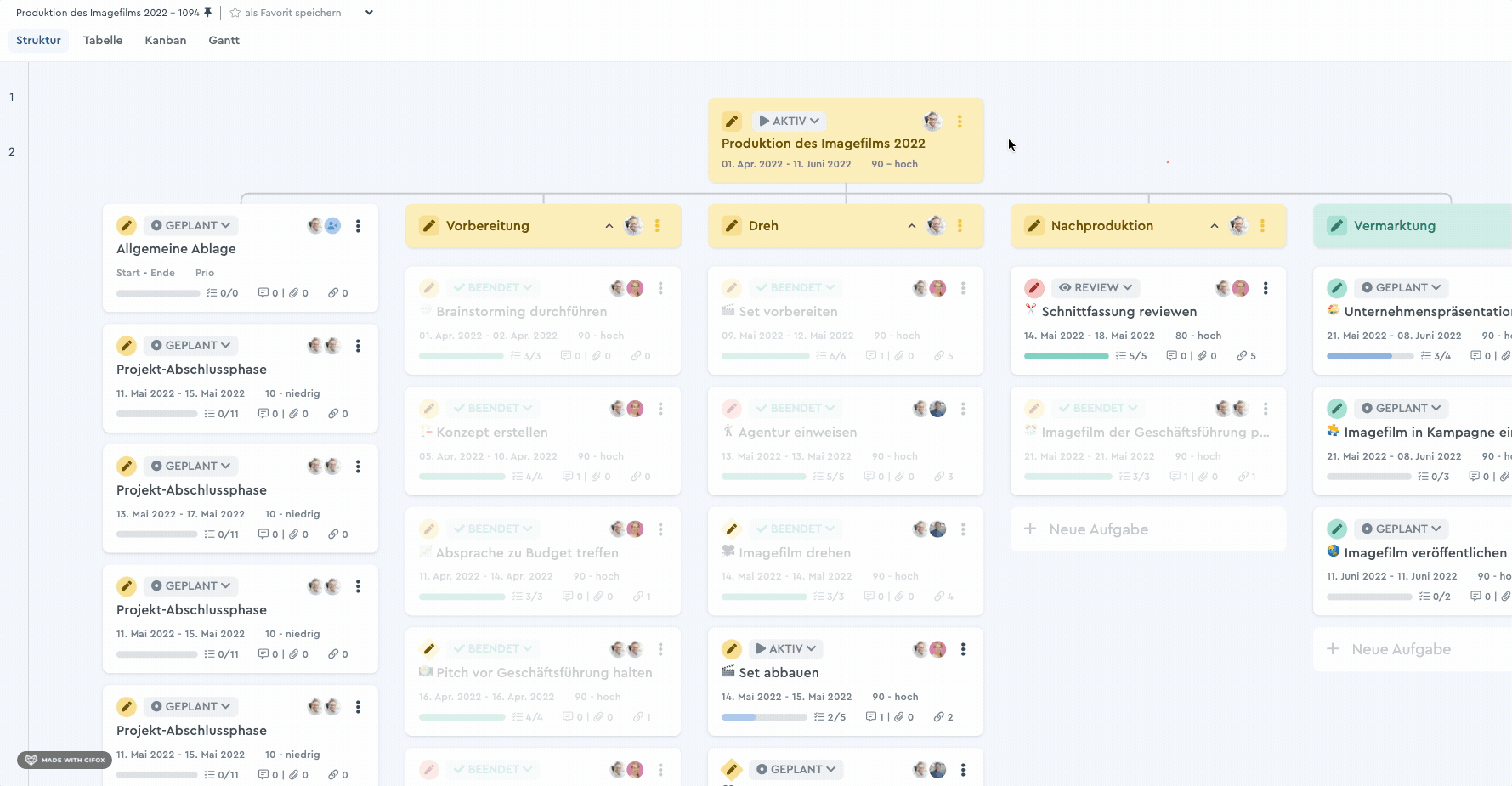Image resolution: width=1512 pixels, height=786 pixels.
Task: Open three-dot menu on Set abbauen card
Action: (x=962, y=649)
